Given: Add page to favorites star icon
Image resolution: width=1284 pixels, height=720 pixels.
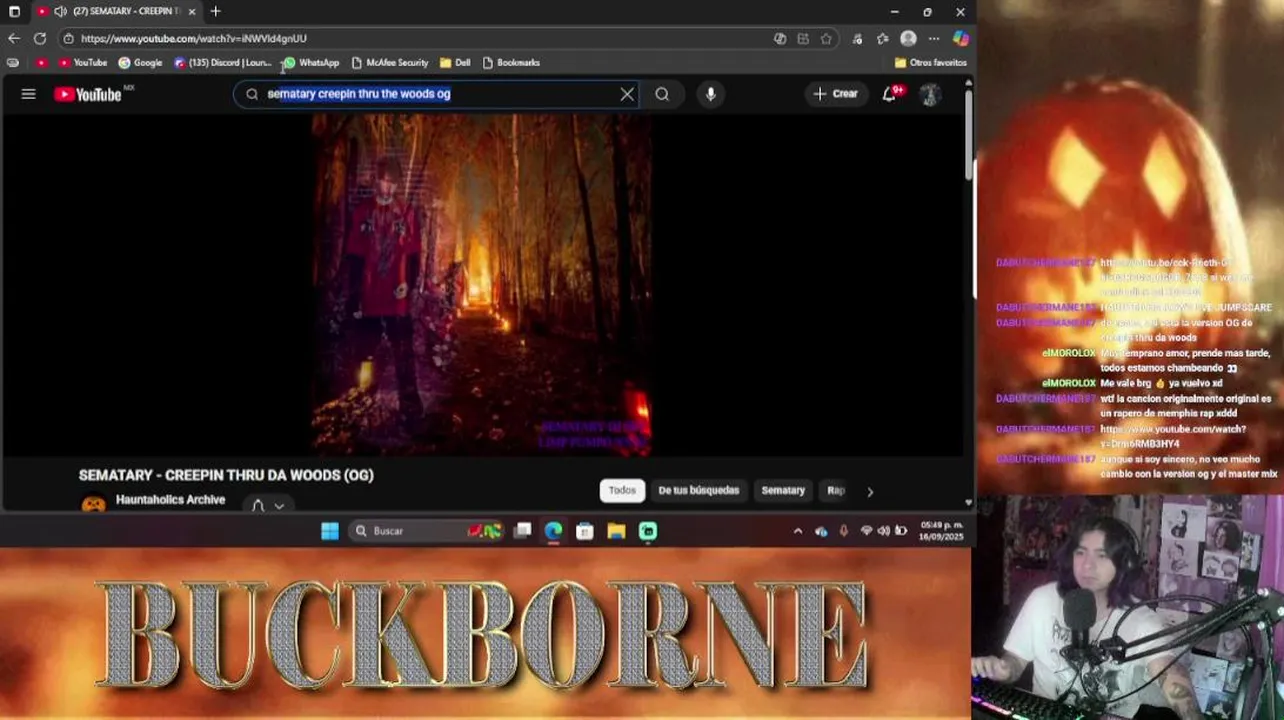Looking at the screenshot, I should (x=826, y=38).
